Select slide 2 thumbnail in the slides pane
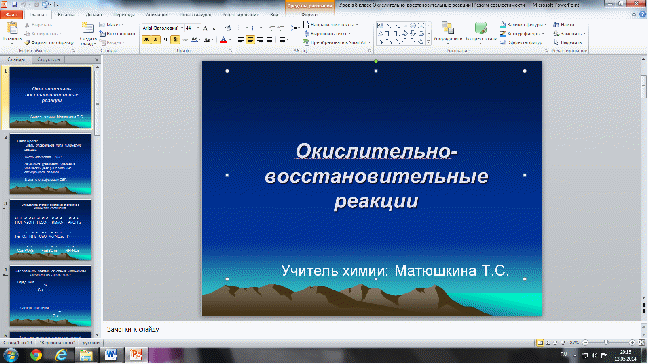Image resolution: width=648 pixels, height=364 pixels. click(x=50, y=164)
